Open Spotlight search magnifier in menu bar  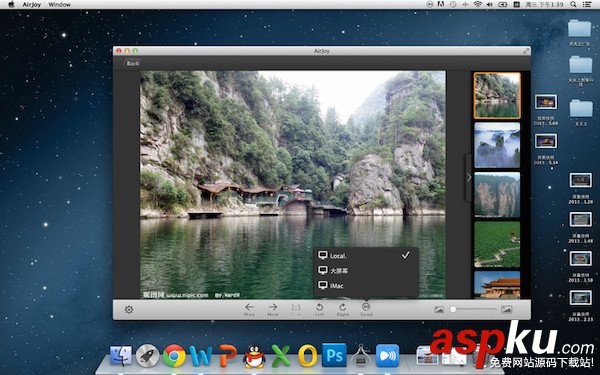point(573,4)
